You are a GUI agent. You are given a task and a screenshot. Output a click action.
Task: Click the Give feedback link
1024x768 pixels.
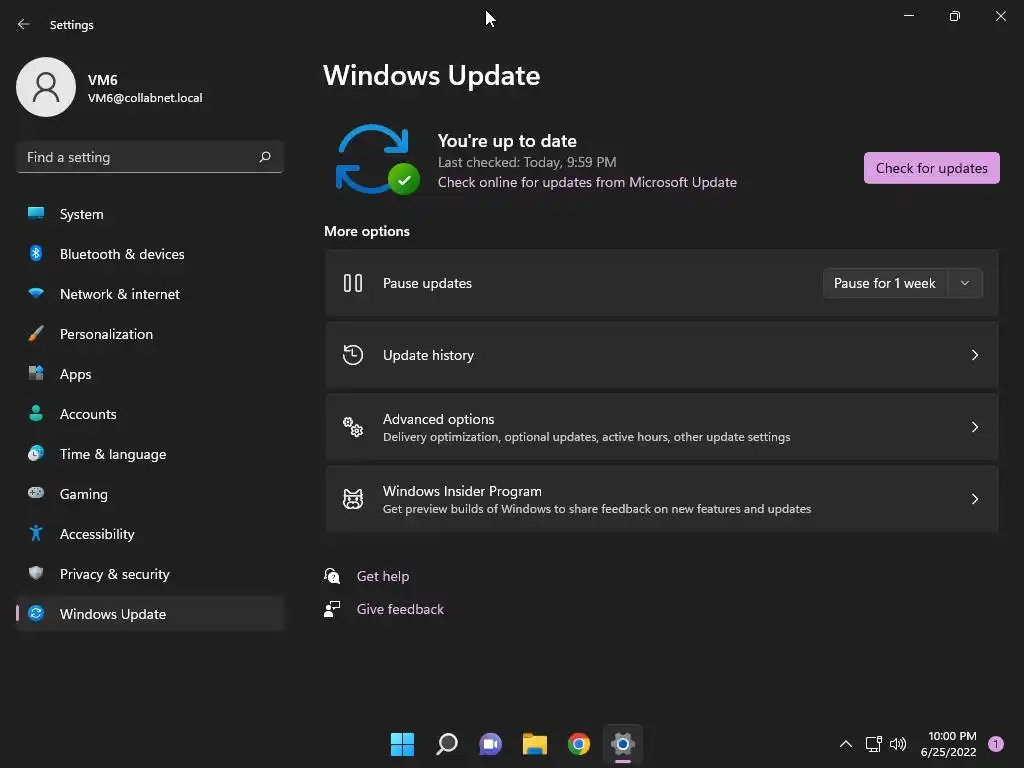(x=400, y=609)
